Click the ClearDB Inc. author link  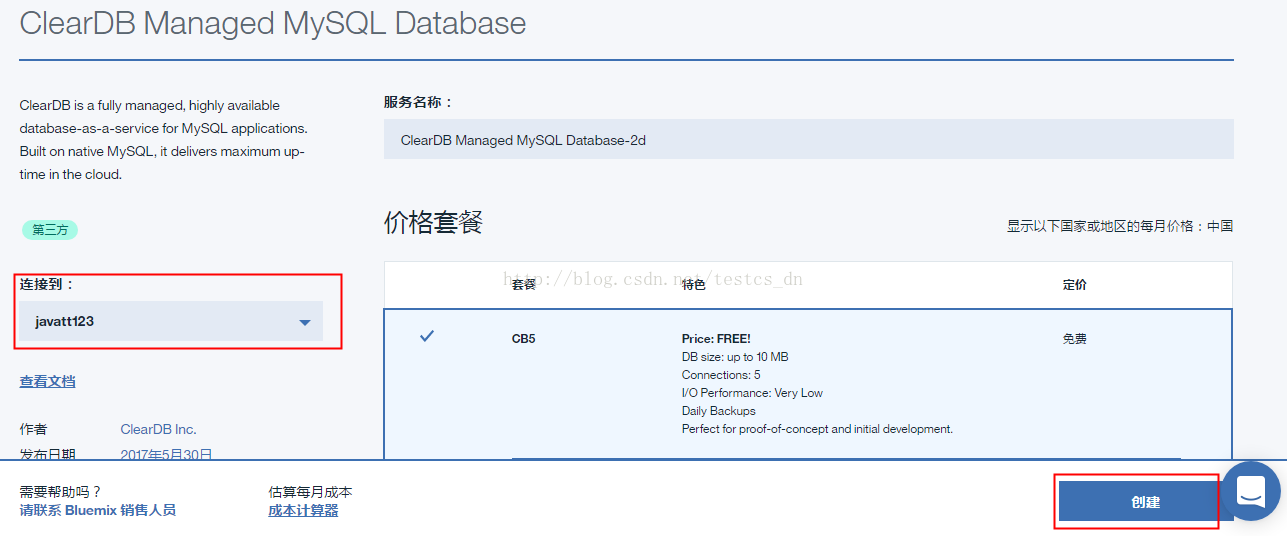coord(158,429)
